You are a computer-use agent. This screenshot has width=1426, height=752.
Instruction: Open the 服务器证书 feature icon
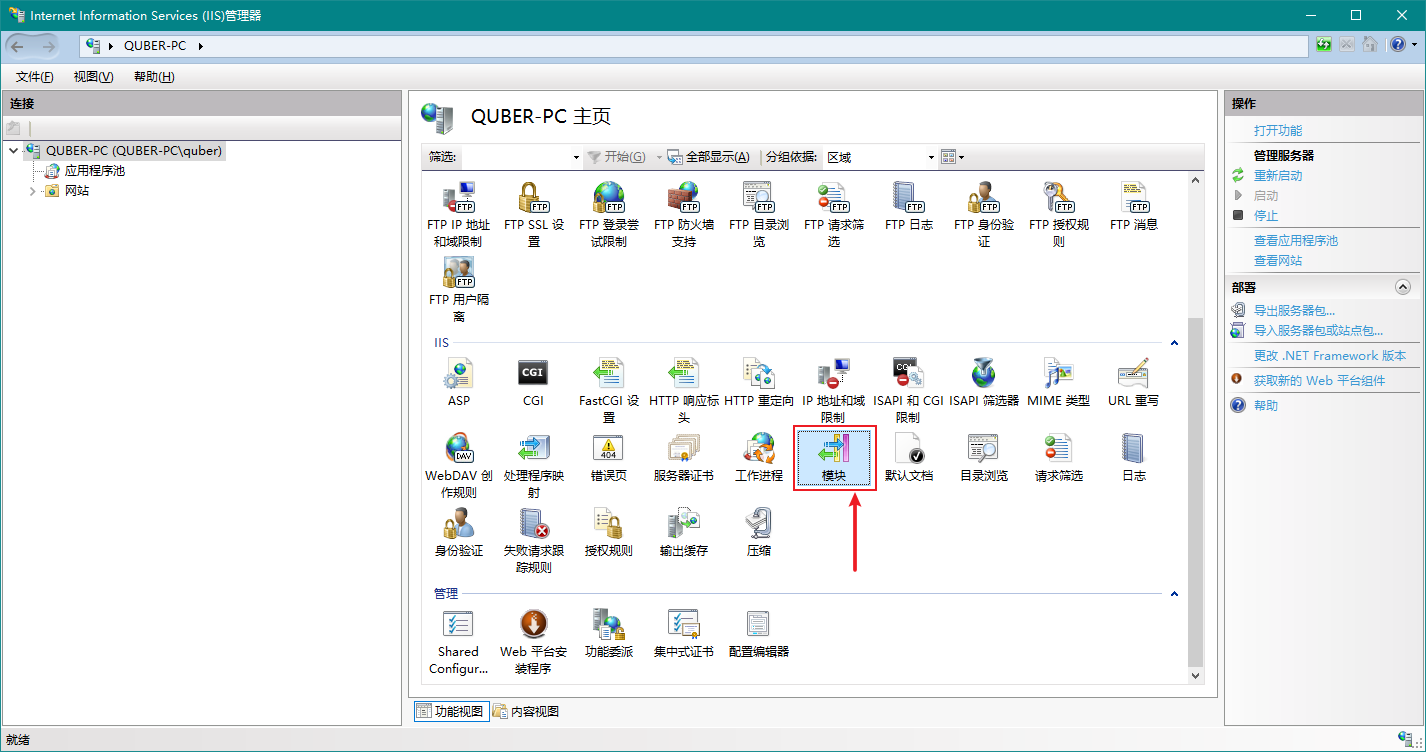click(x=683, y=456)
